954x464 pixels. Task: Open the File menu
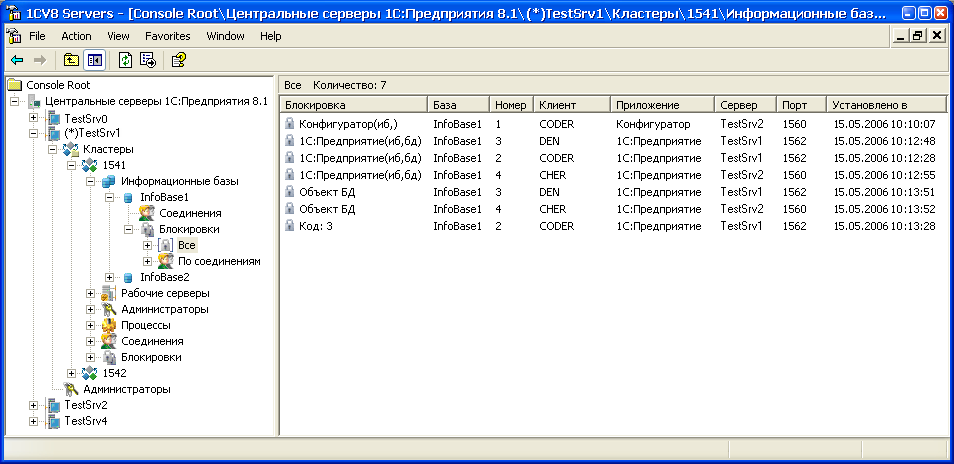pyautogui.click(x=38, y=36)
